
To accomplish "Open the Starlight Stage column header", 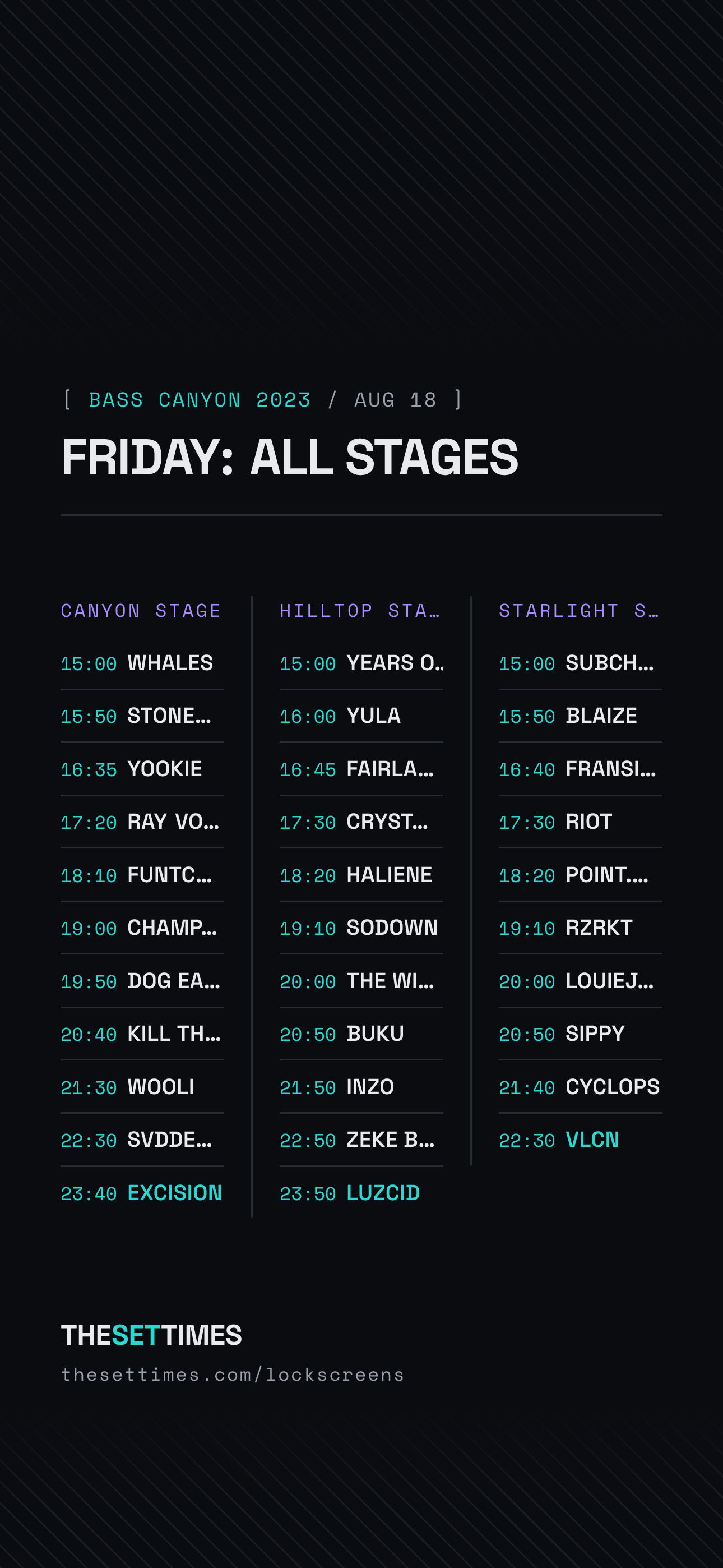I will (580, 611).
